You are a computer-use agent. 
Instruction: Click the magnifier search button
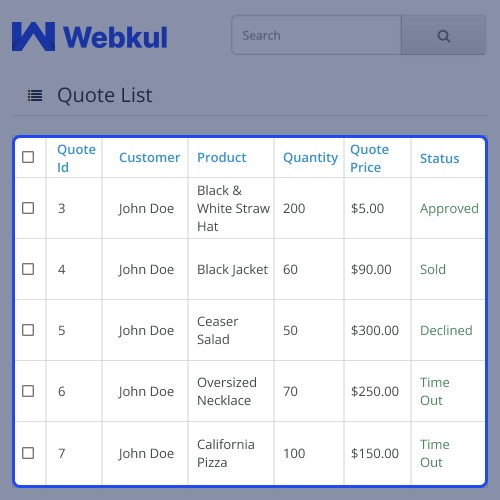click(443, 35)
